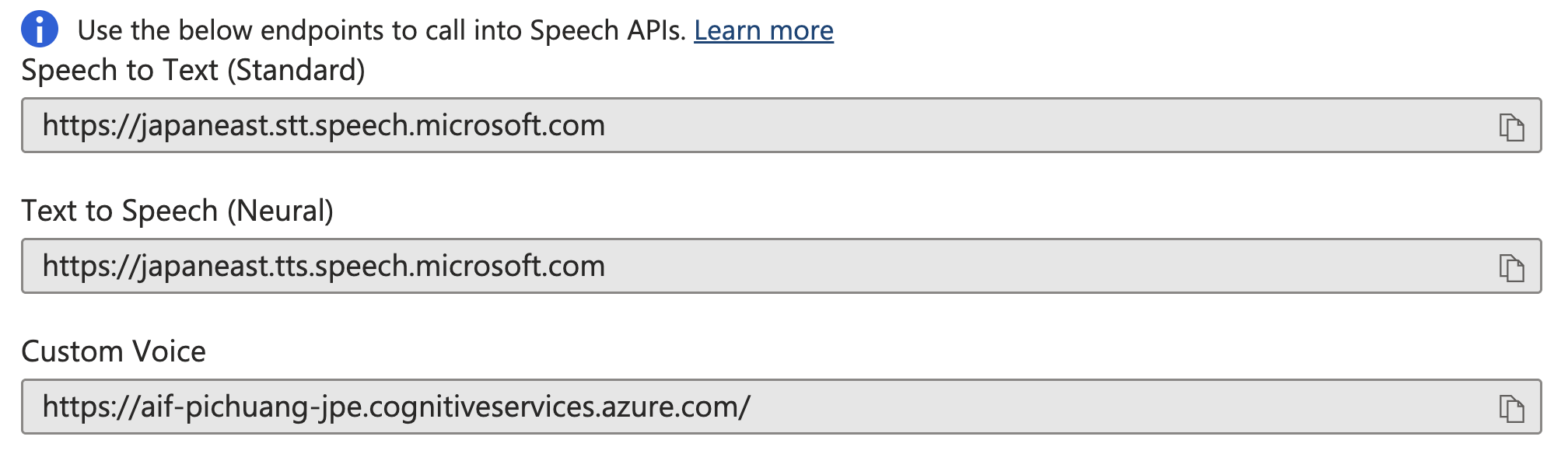Select the Speech to Text (Standard) label
The height and width of the screenshot is (454, 1568).
(193, 71)
